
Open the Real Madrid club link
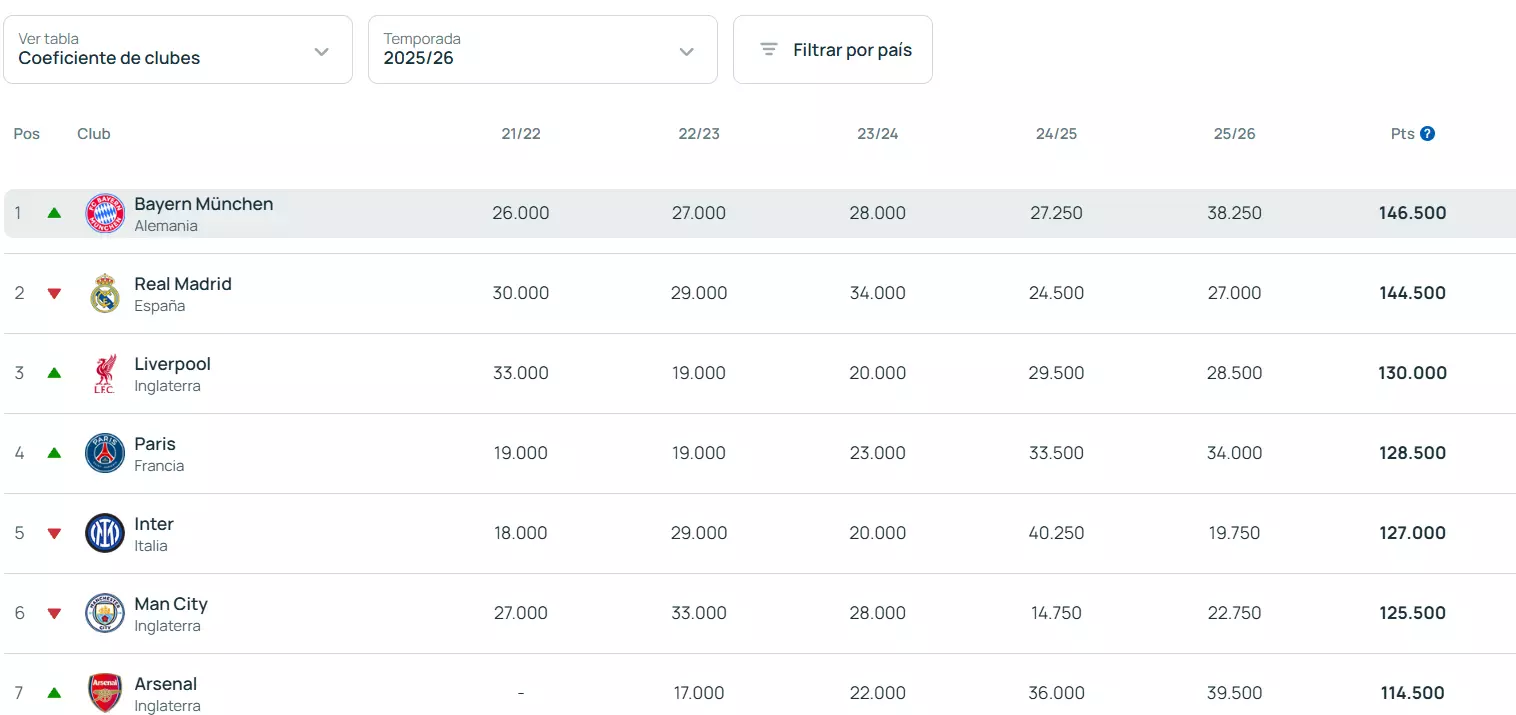pos(183,284)
